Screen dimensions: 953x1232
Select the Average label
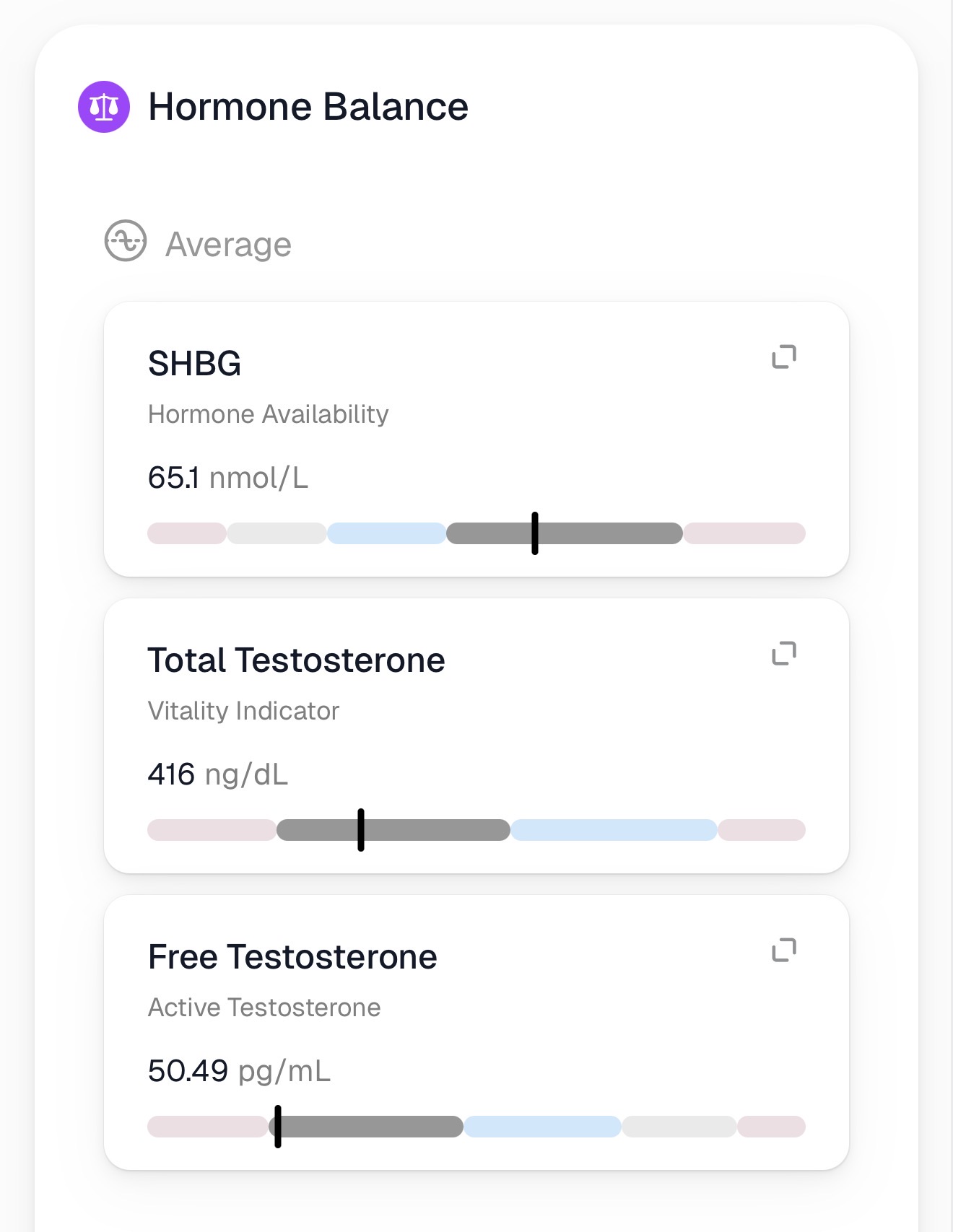pyautogui.click(x=228, y=245)
